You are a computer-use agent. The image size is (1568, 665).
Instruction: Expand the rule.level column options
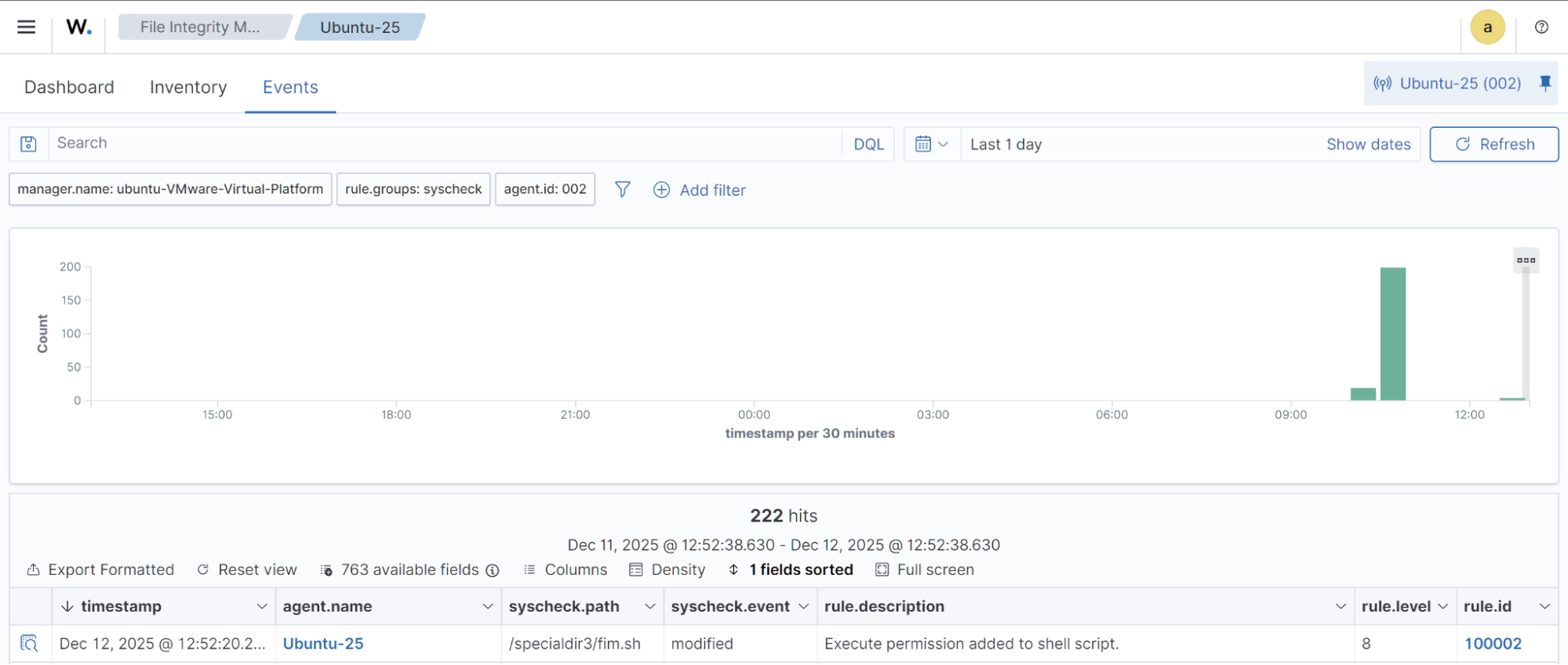1442,606
